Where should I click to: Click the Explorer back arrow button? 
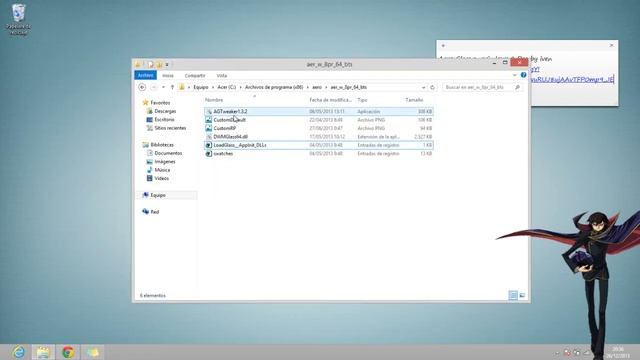[142, 87]
